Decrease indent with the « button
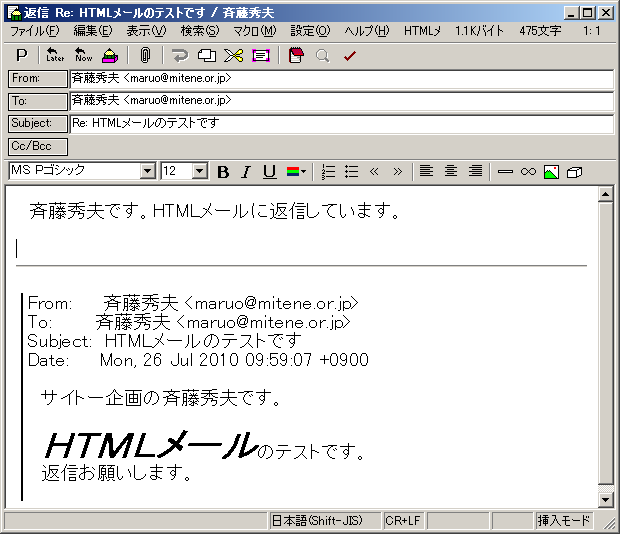 [374, 172]
